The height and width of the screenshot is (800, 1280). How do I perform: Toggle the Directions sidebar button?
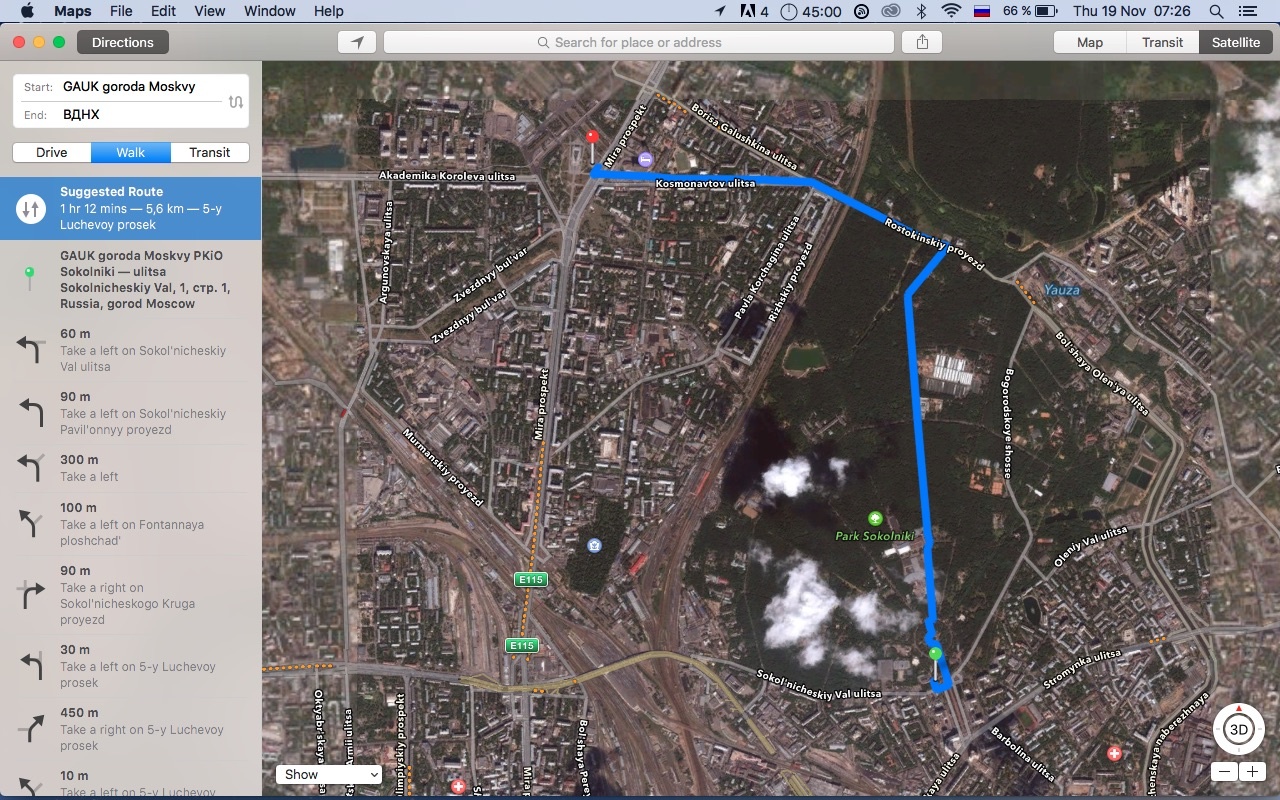tap(123, 42)
